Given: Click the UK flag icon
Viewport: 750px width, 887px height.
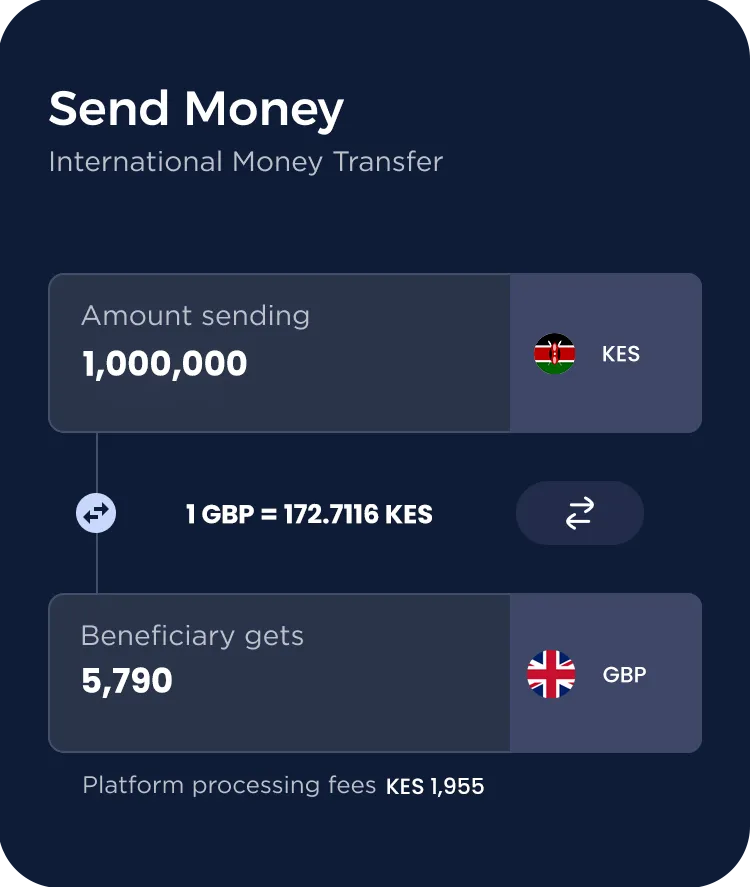Looking at the screenshot, I should (x=551, y=674).
